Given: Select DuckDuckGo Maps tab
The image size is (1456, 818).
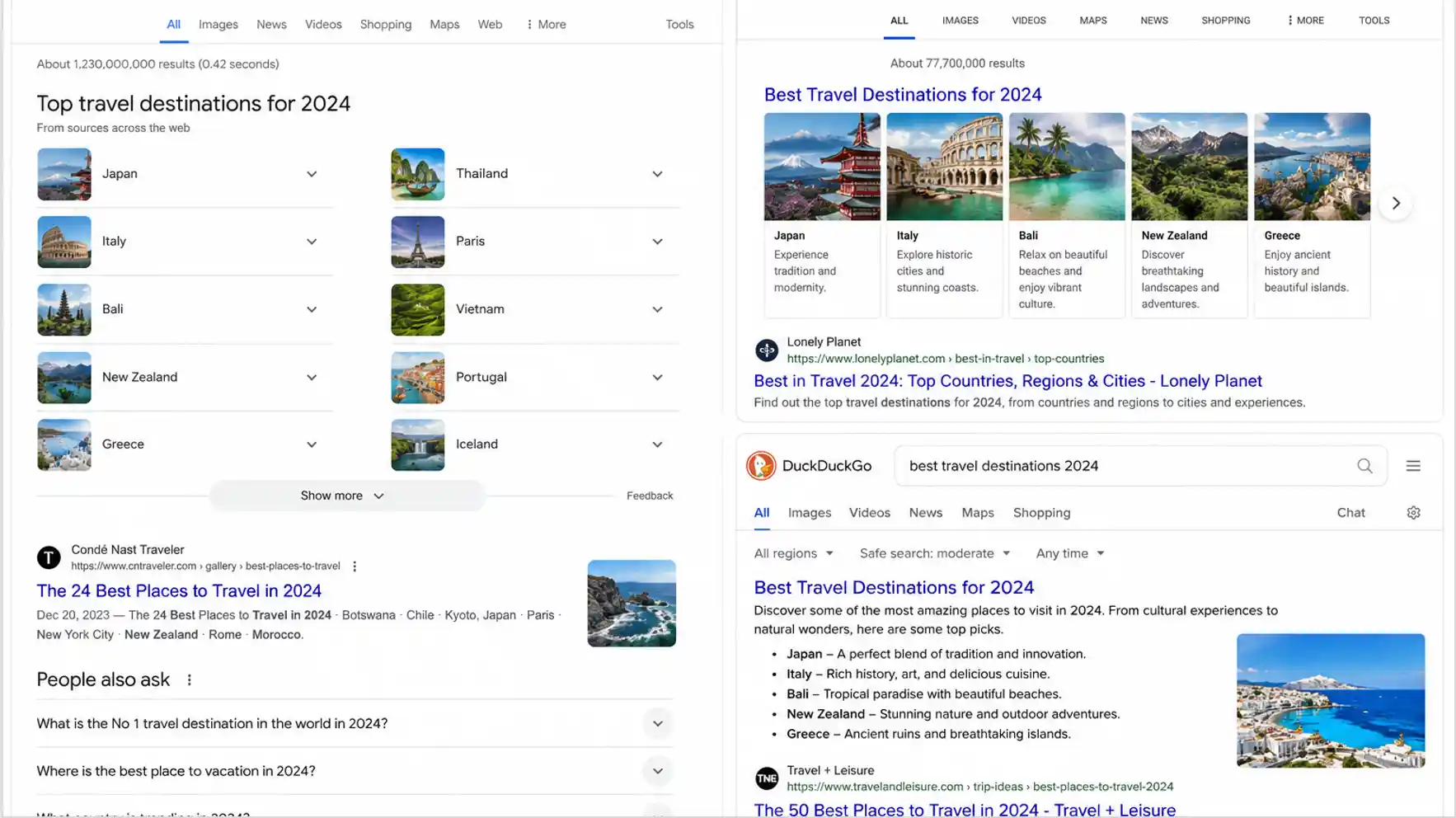Looking at the screenshot, I should click(x=978, y=513).
